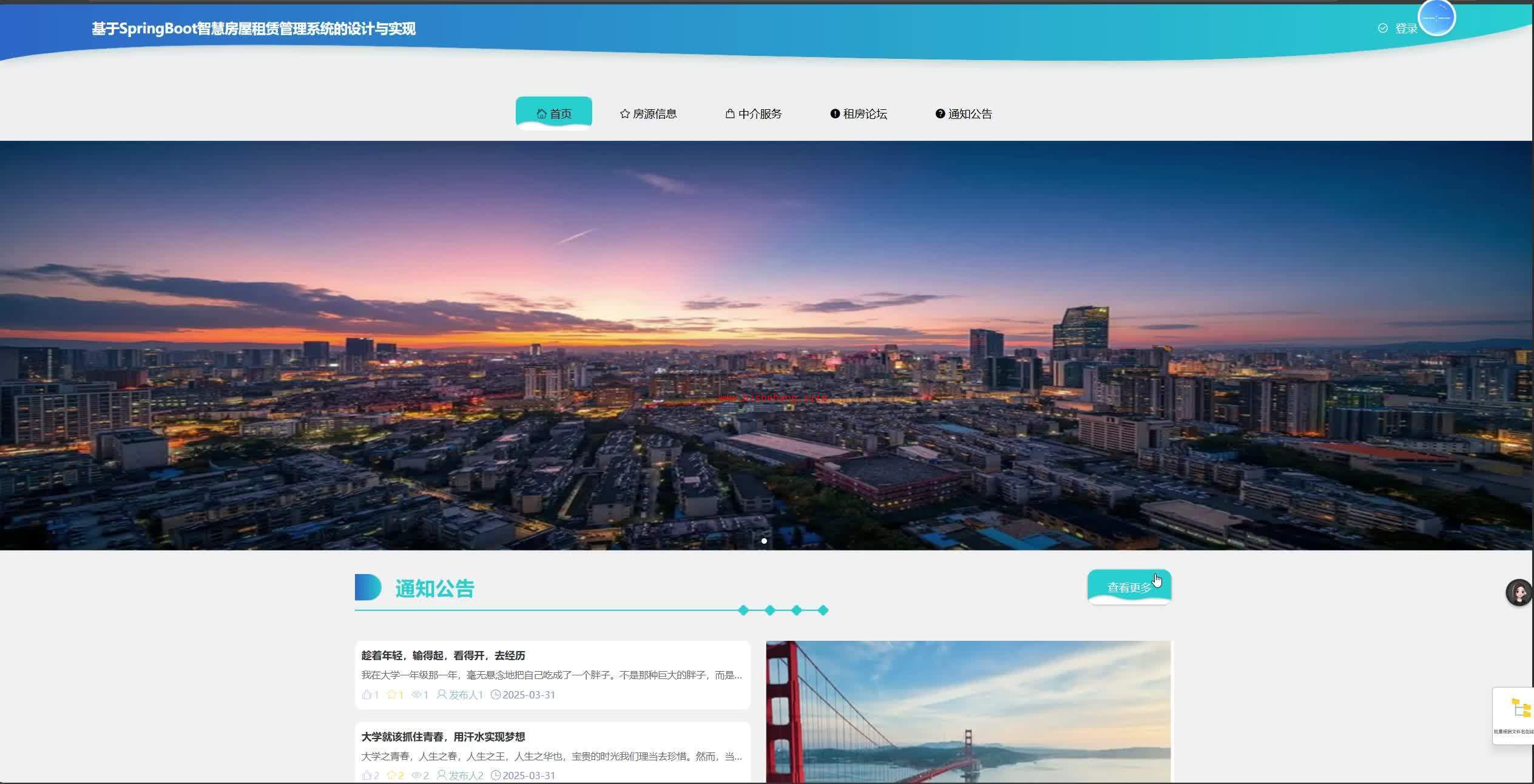Open announcement 趁着年轻，输得起，看得开，去经历
The height and width of the screenshot is (784, 1534).
coord(443,655)
